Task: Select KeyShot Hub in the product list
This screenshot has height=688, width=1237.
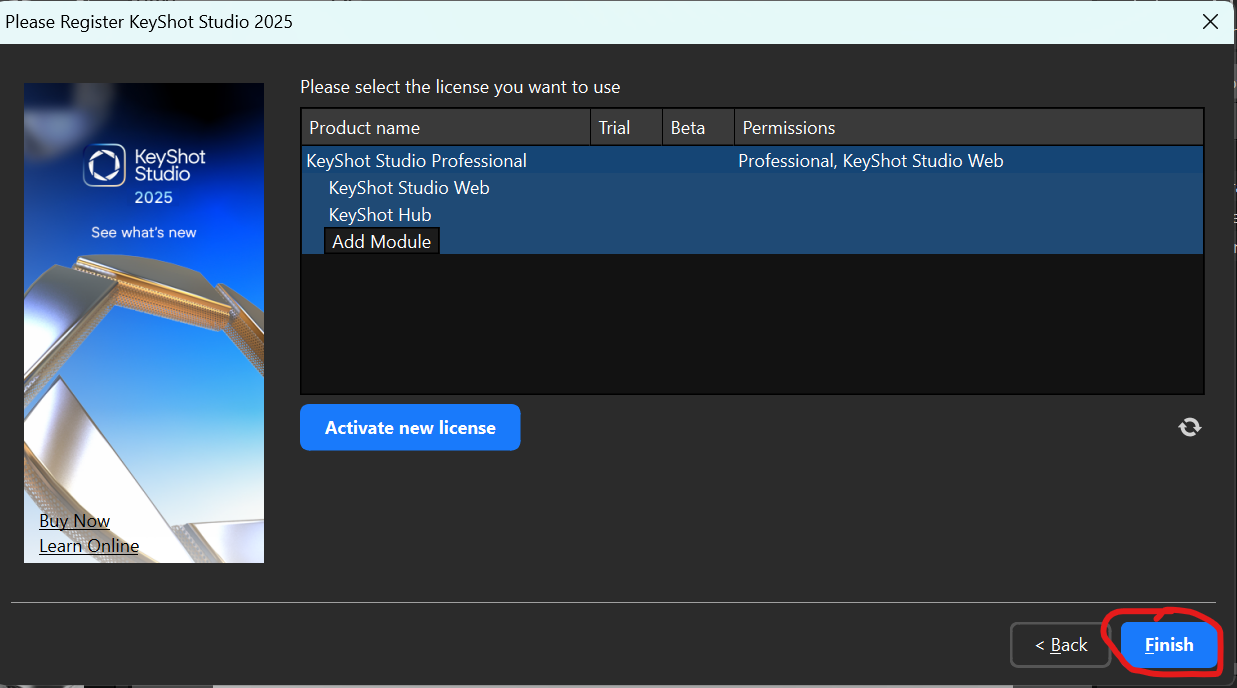Action: [x=379, y=214]
